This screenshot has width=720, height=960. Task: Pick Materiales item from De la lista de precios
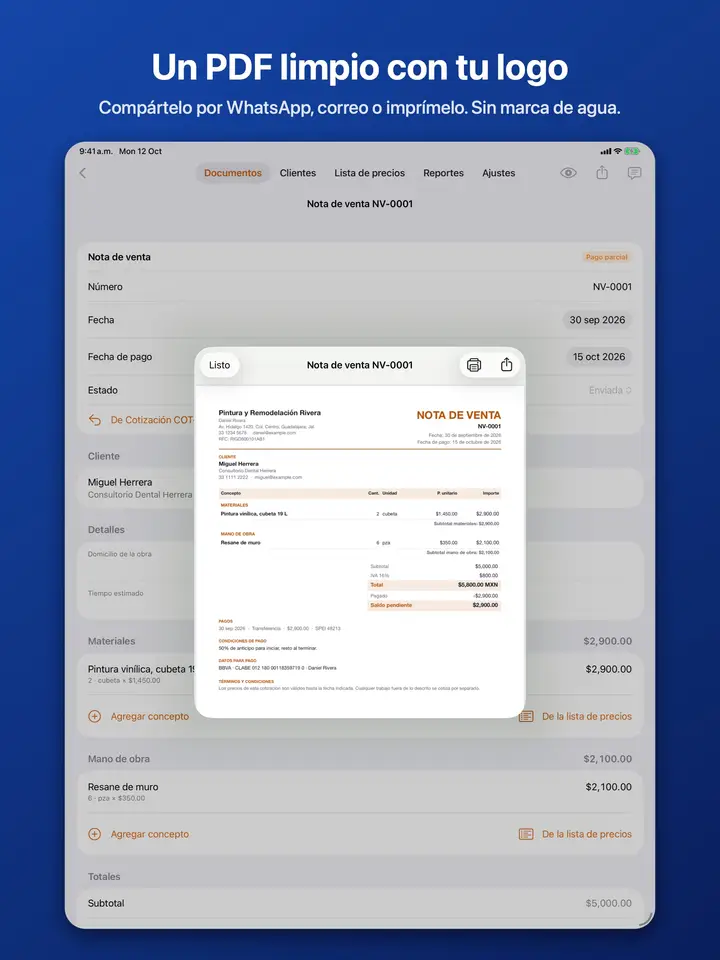[x=587, y=716]
